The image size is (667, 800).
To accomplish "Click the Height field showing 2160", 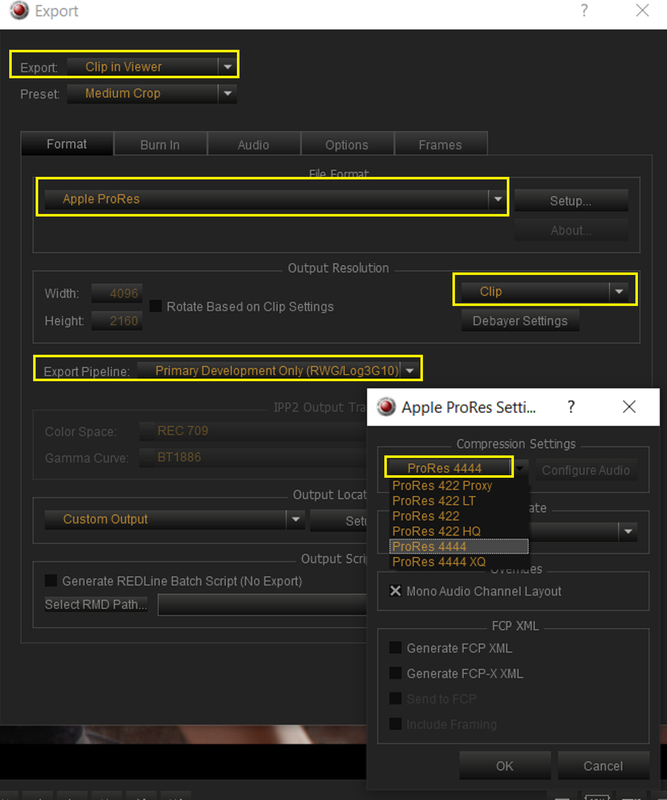I will (117, 321).
